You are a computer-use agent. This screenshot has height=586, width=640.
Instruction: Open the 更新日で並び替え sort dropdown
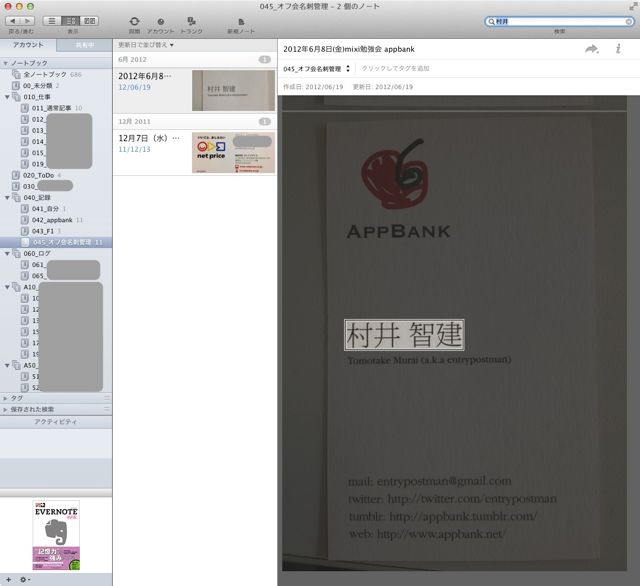pyautogui.click(x=146, y=45)
